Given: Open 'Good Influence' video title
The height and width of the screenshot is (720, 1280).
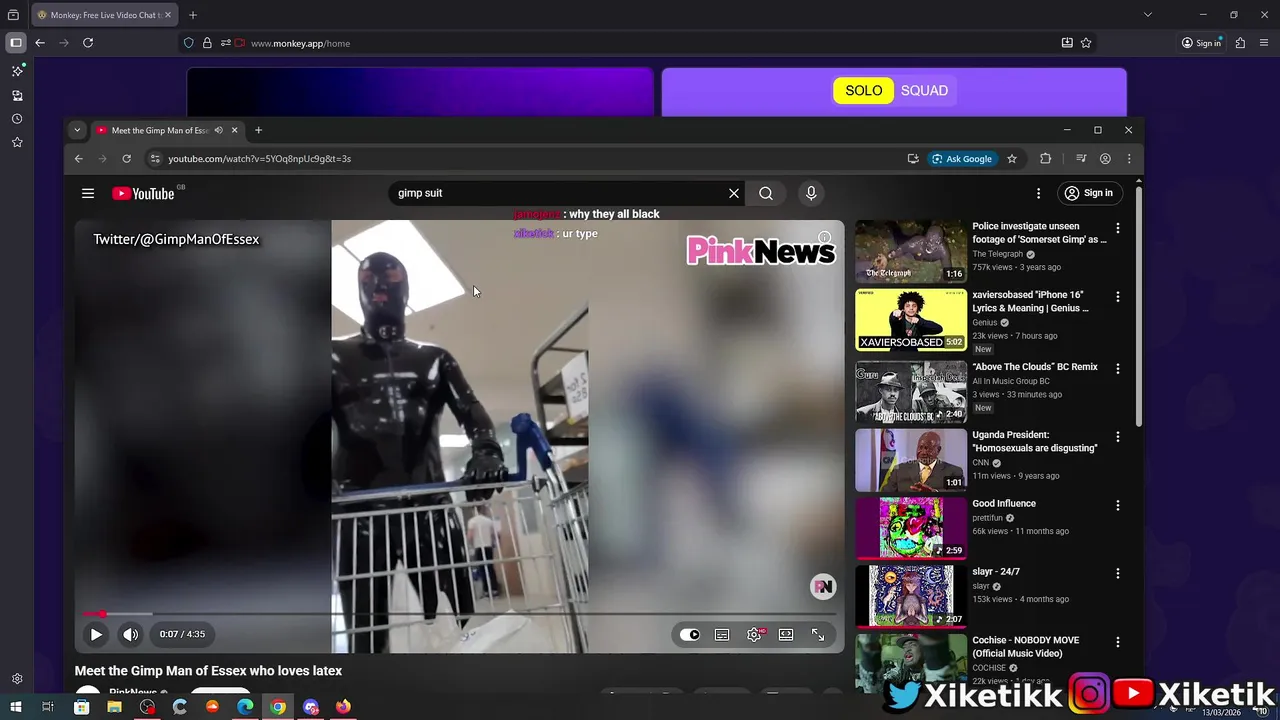Looking at the screenshot, I should click(x=1004, y=504).
